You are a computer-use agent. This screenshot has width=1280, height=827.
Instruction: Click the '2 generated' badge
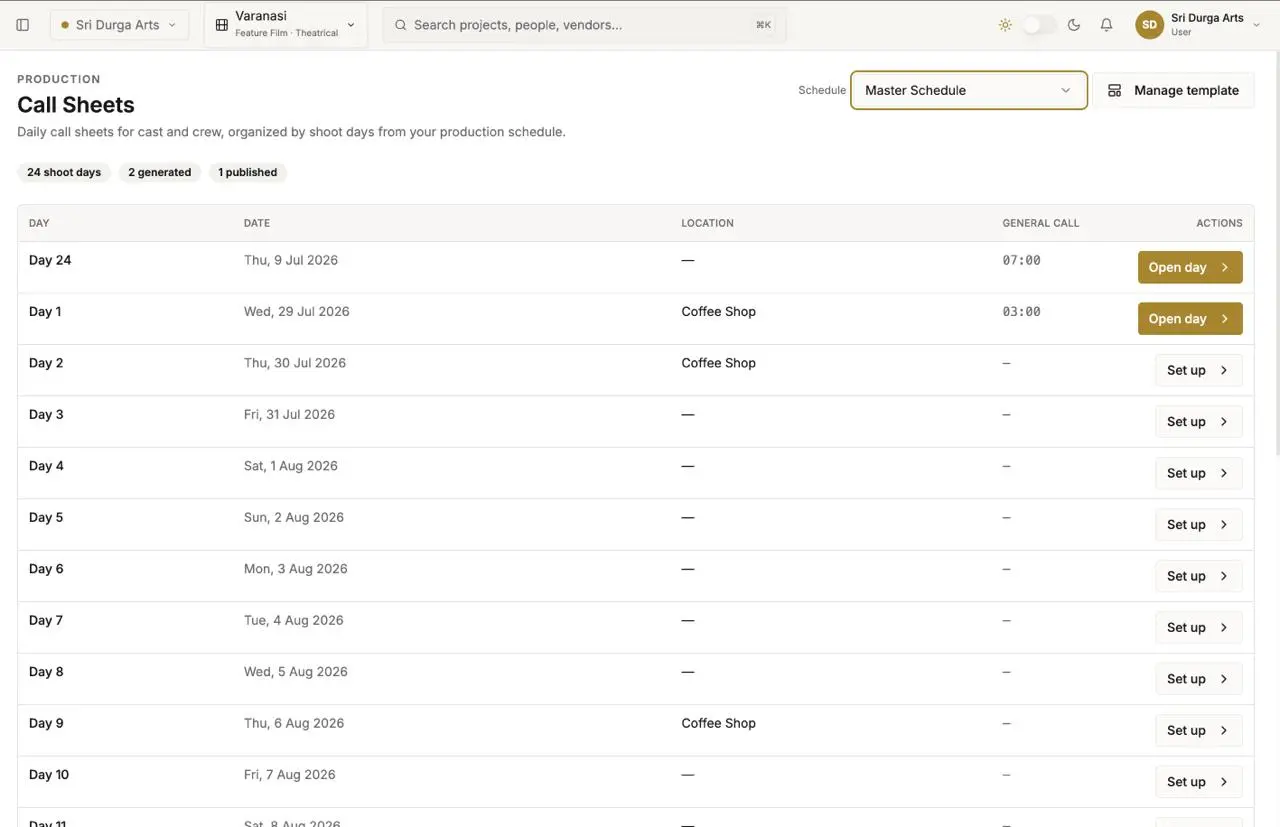(160, 172)
